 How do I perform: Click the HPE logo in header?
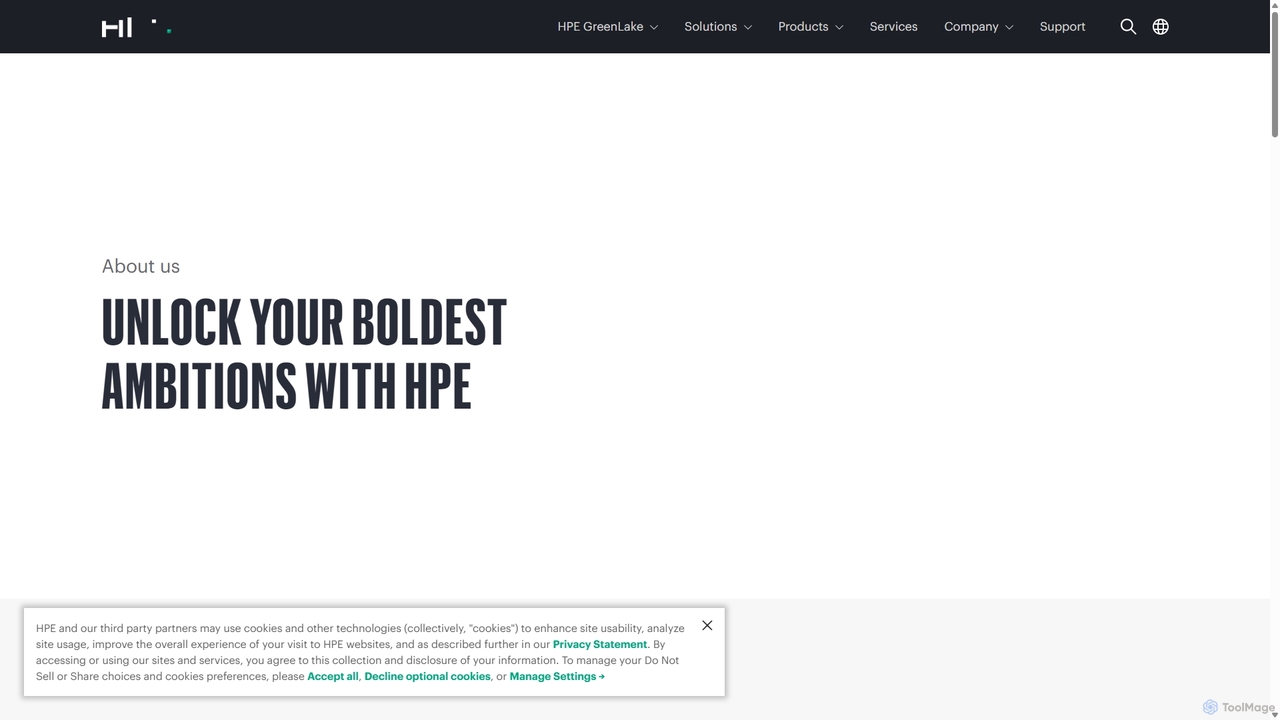137,27
